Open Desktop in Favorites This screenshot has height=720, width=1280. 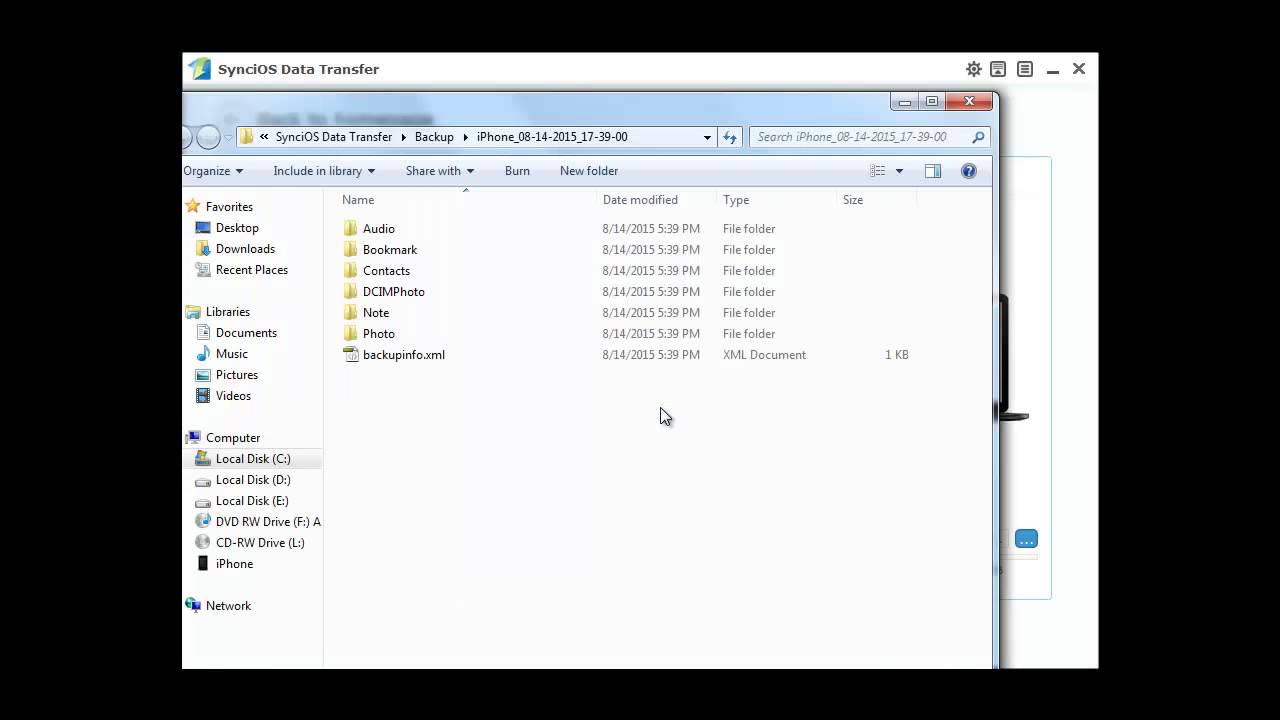click(237, 228)
